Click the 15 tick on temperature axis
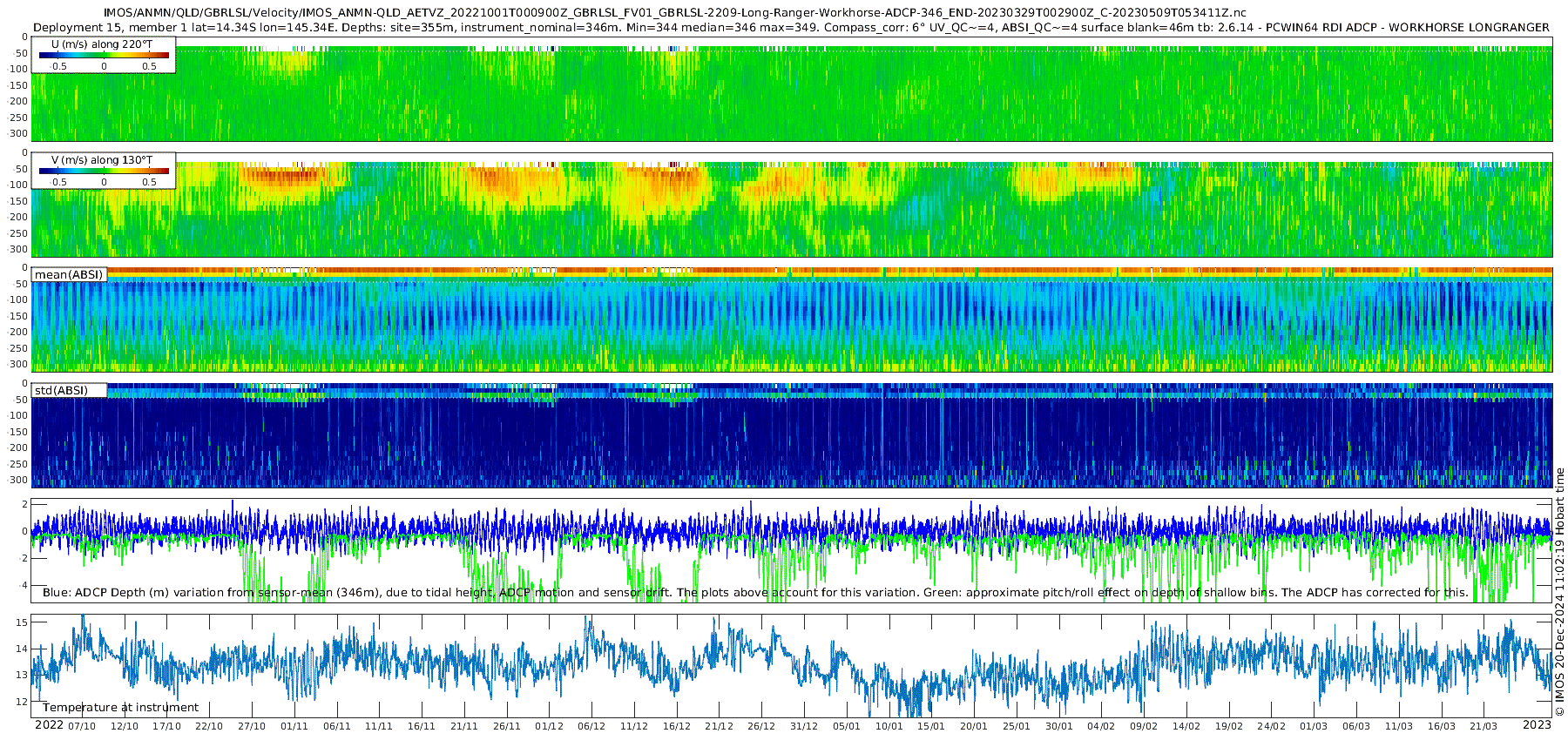The height and width of the screenshot is (740, 1568). (x=22, y=622)
